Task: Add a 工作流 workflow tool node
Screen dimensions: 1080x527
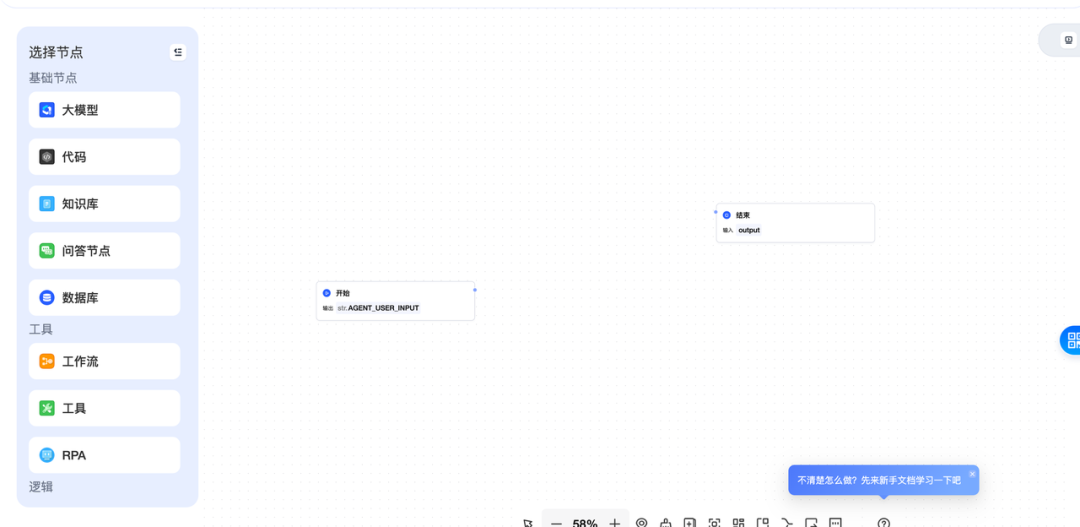Action: (104, 361)
